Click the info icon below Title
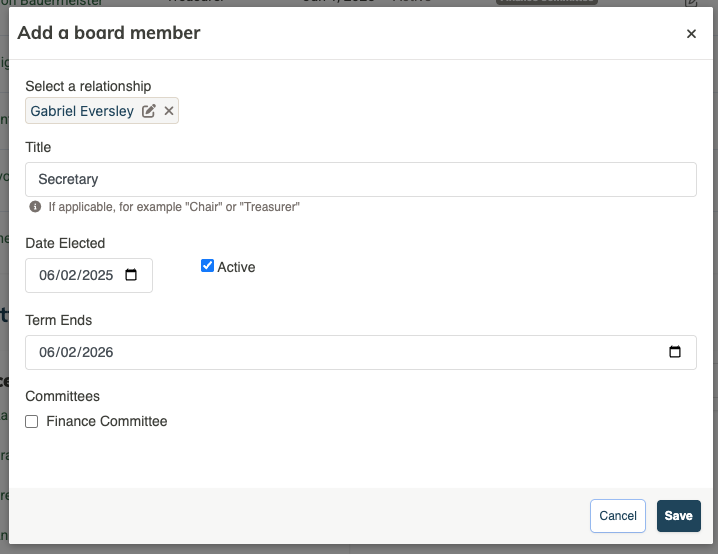 click(x=35, y=206)
